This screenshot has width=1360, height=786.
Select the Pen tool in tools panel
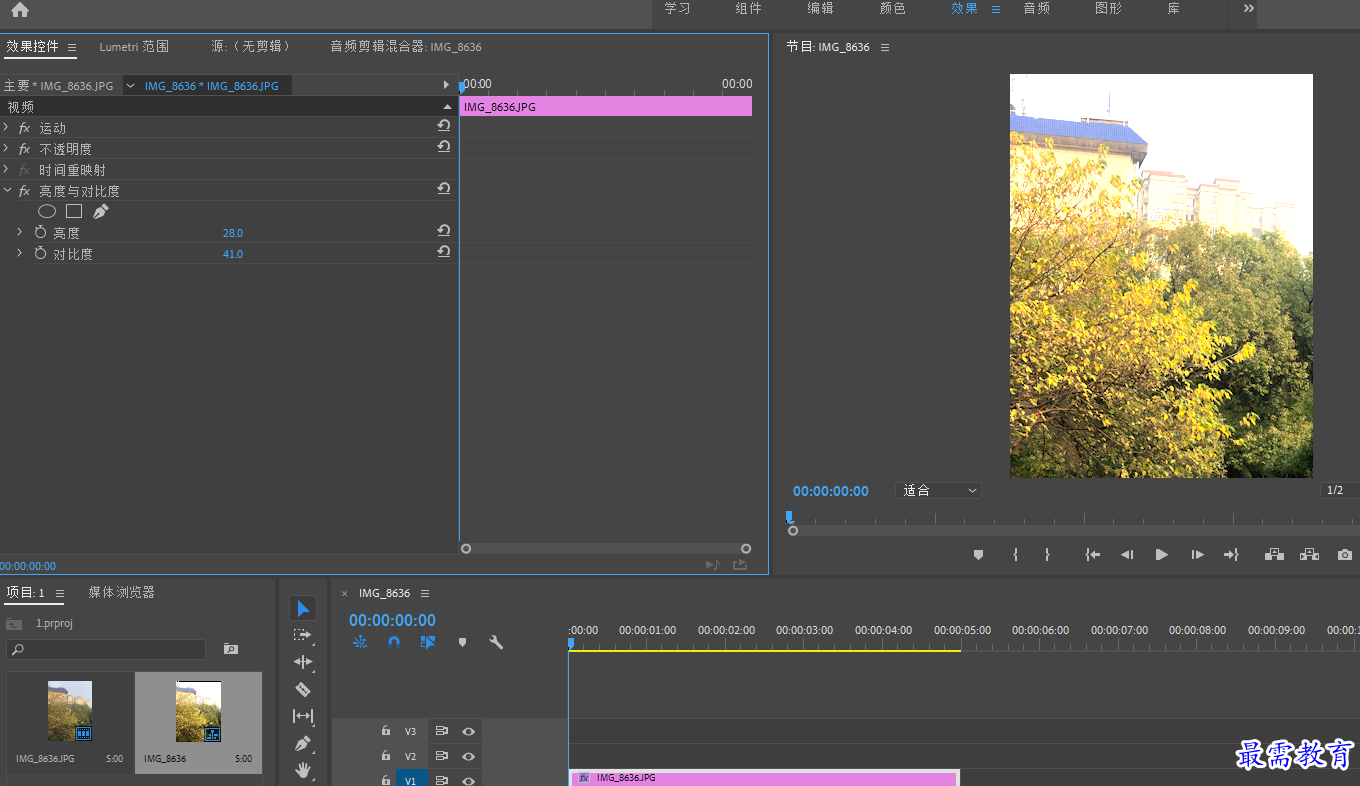[x=303, y=743]
